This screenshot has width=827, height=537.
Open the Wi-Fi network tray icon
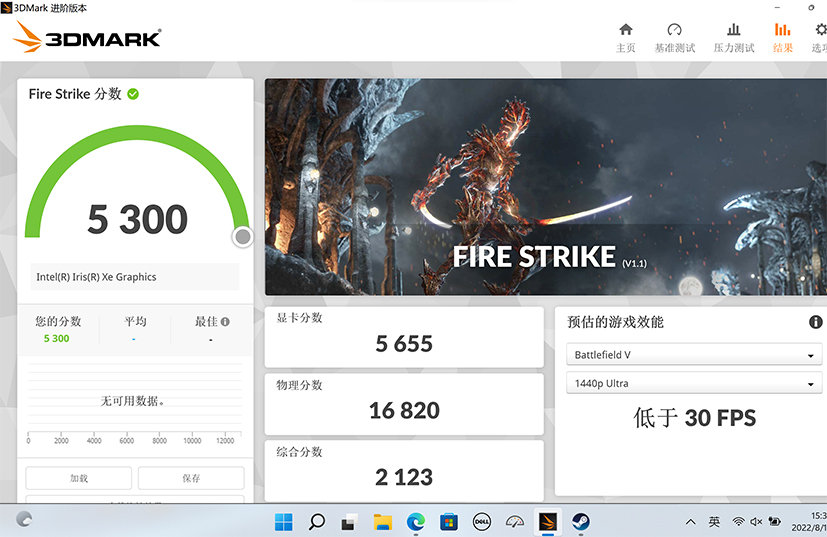pyautogui.click(x=738, y=522)
